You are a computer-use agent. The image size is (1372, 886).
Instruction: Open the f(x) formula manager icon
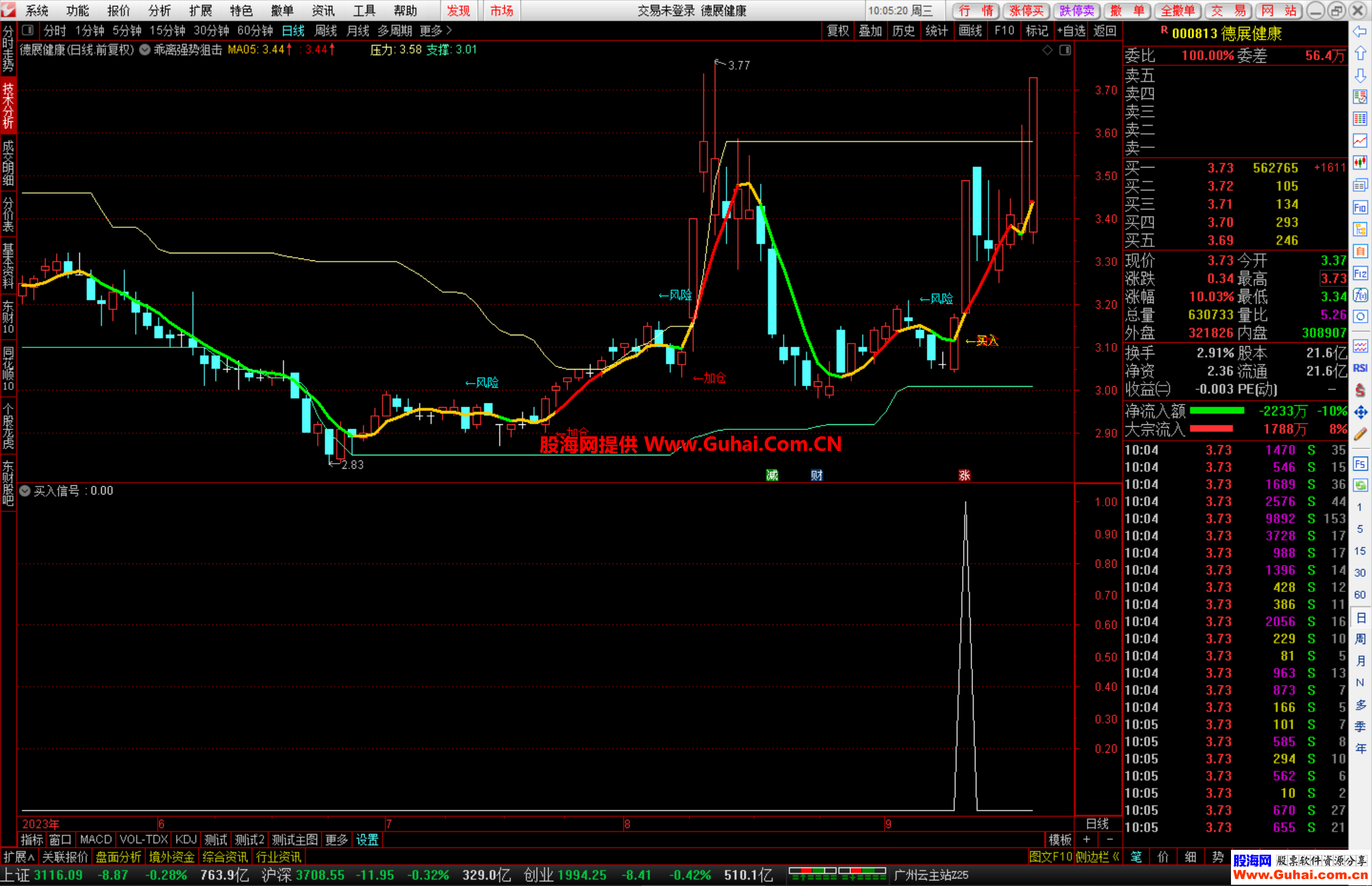coord(1360,295)
